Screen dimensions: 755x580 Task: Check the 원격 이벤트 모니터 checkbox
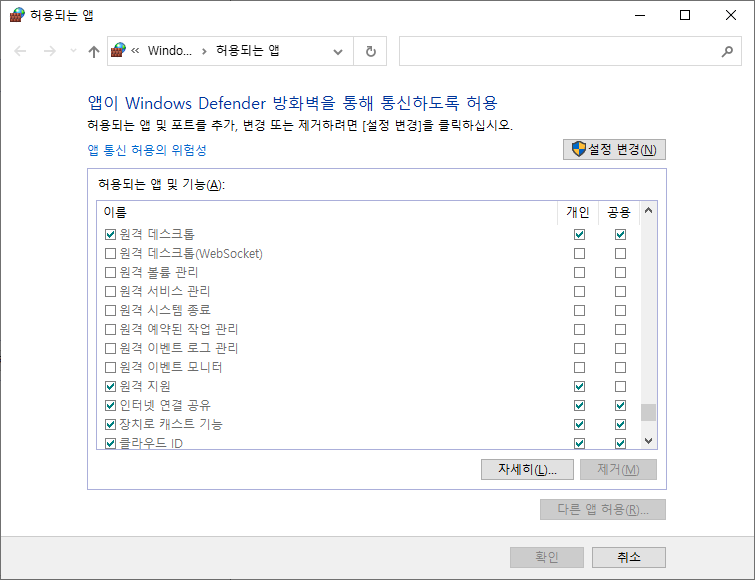[110, 367]
